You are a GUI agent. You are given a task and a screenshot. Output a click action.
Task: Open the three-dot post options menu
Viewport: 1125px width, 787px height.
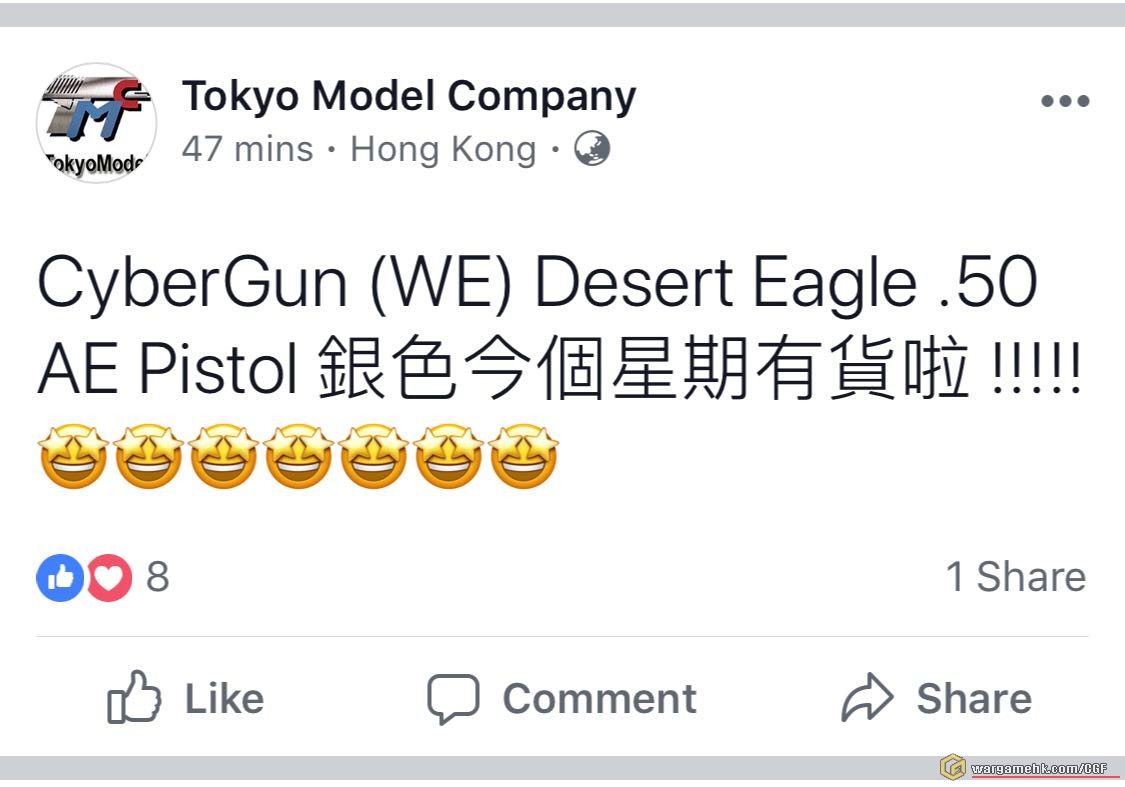click(1065, 101)
